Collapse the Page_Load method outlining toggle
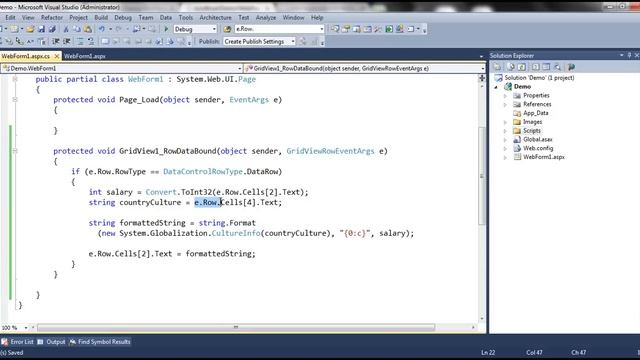The width and height of the screenshot is (640, 360). (15, 99)
